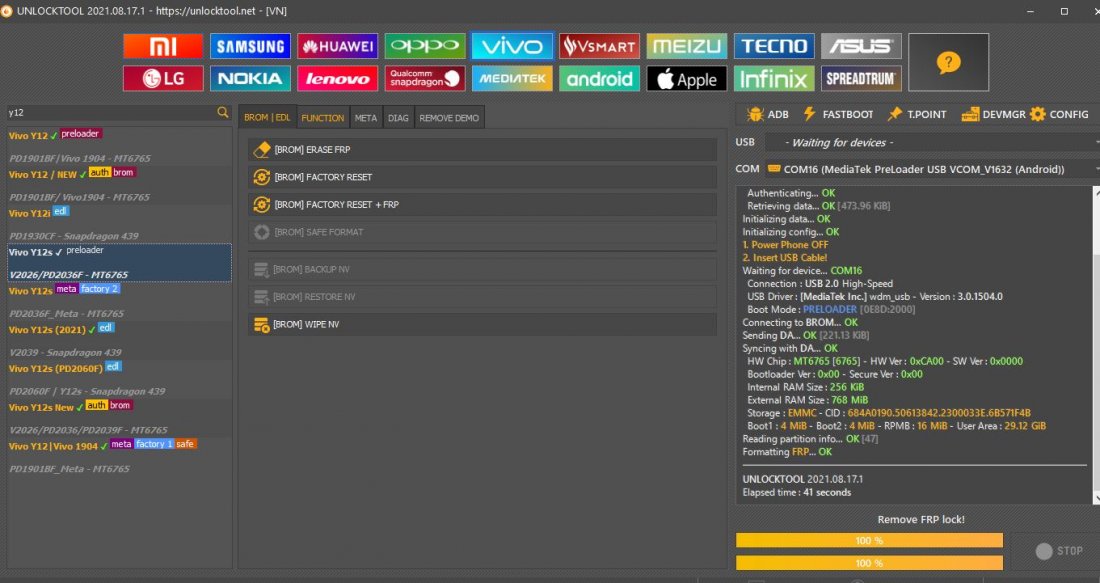The height and width of the screenshot is (583, 1100).
Task: Select Vivo Y12s preloader model
Action: 119,263
